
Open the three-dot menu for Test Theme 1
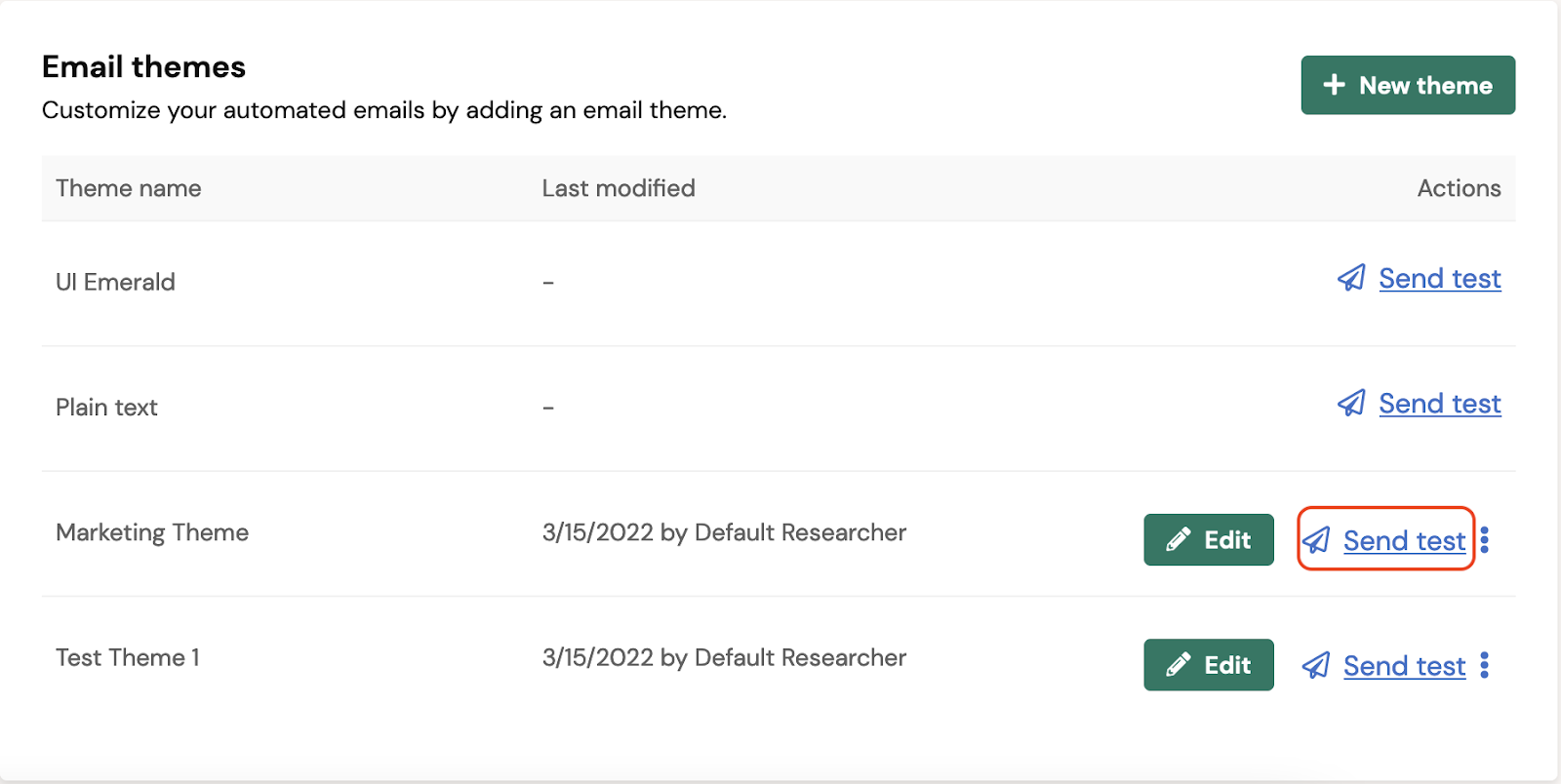click(1485, 665)
